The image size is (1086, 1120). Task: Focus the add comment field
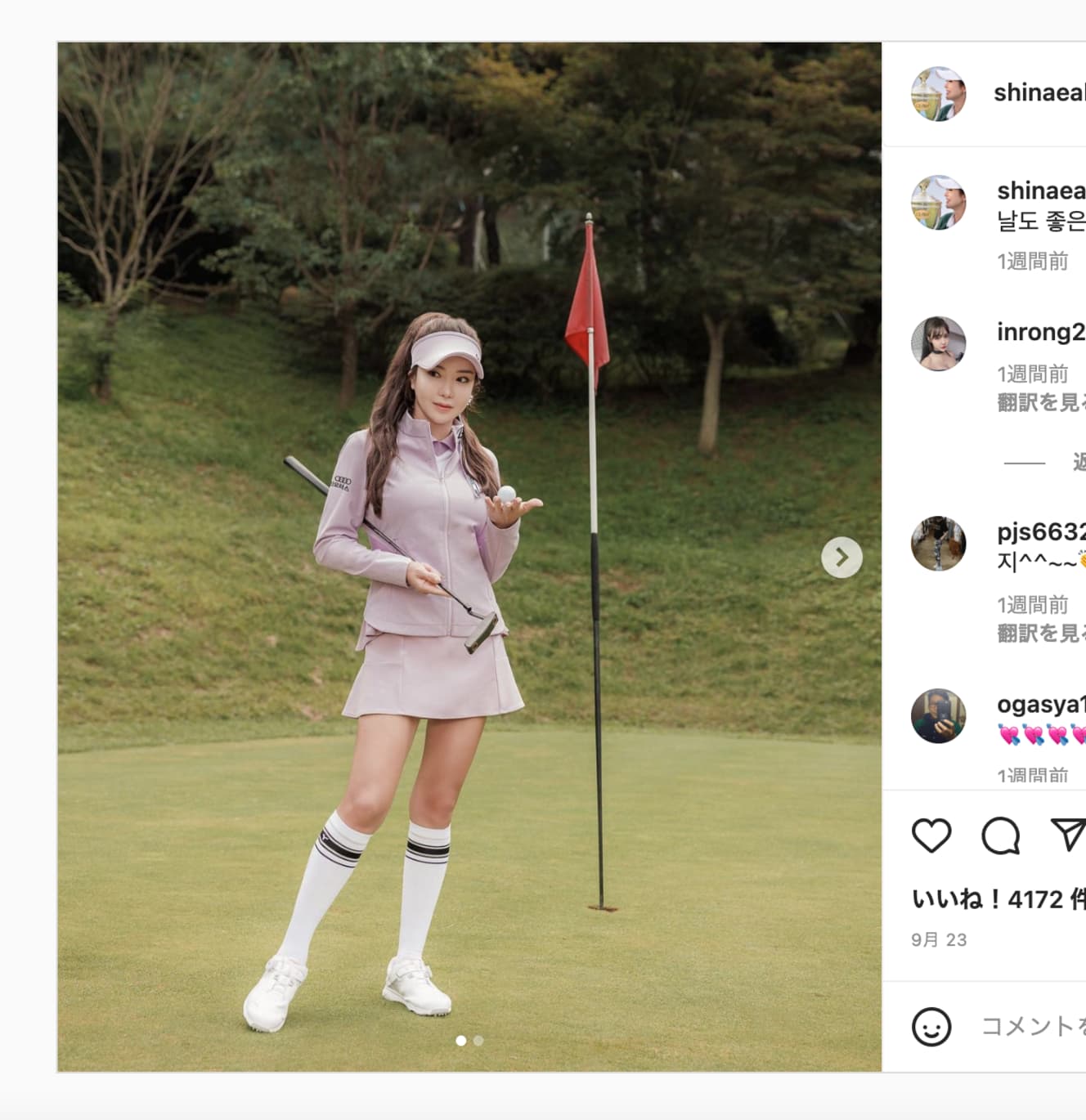tap(1034, 1026)
